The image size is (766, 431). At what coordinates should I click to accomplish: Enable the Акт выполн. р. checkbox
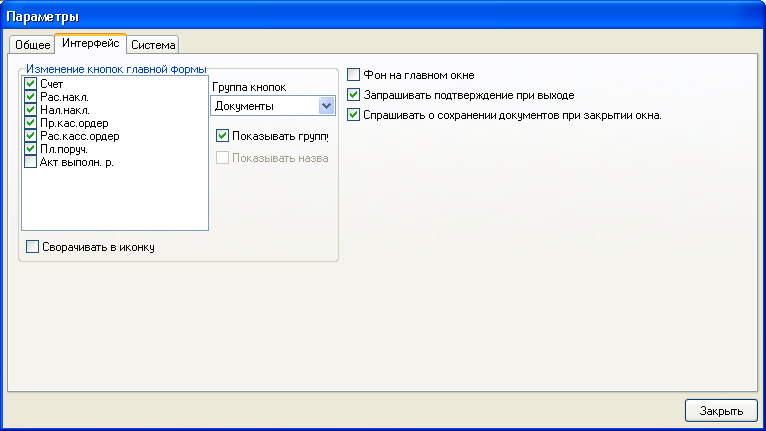30,162
